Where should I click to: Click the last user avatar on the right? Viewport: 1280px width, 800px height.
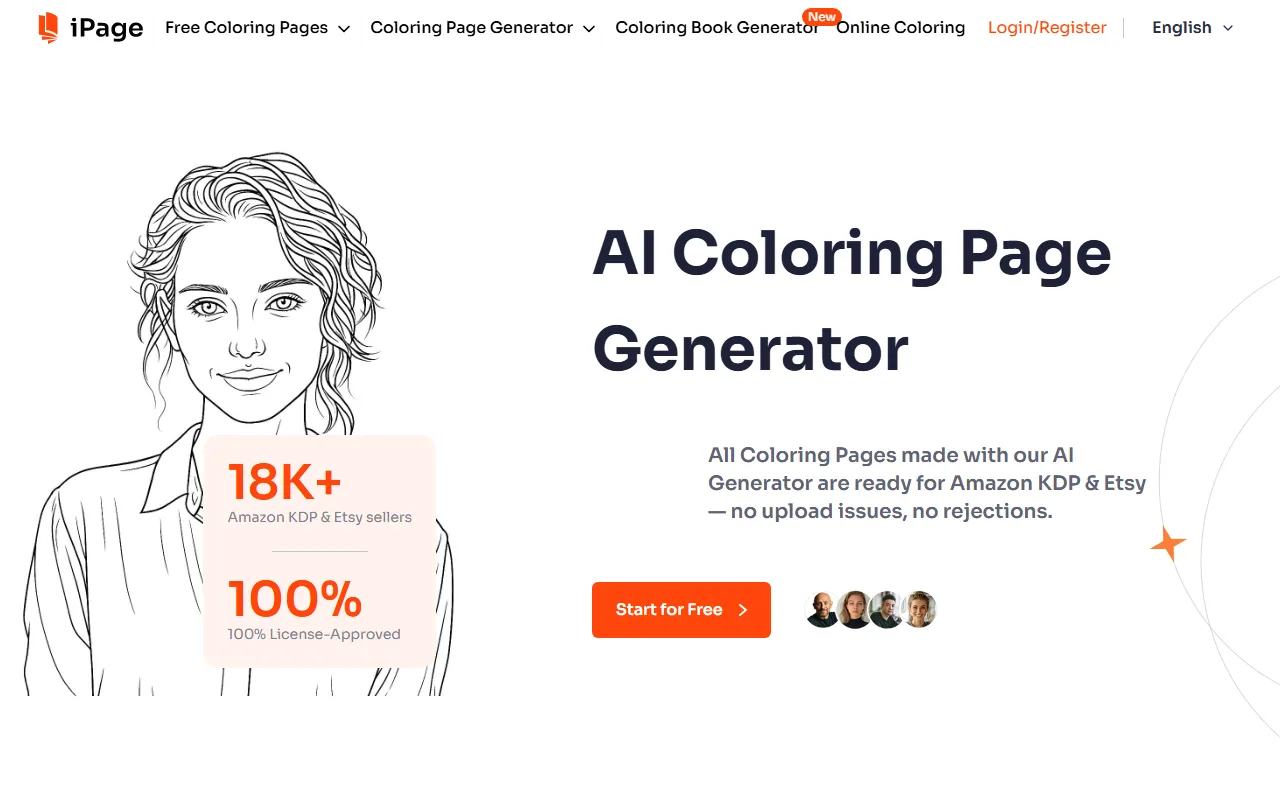(x=918, y=609)
